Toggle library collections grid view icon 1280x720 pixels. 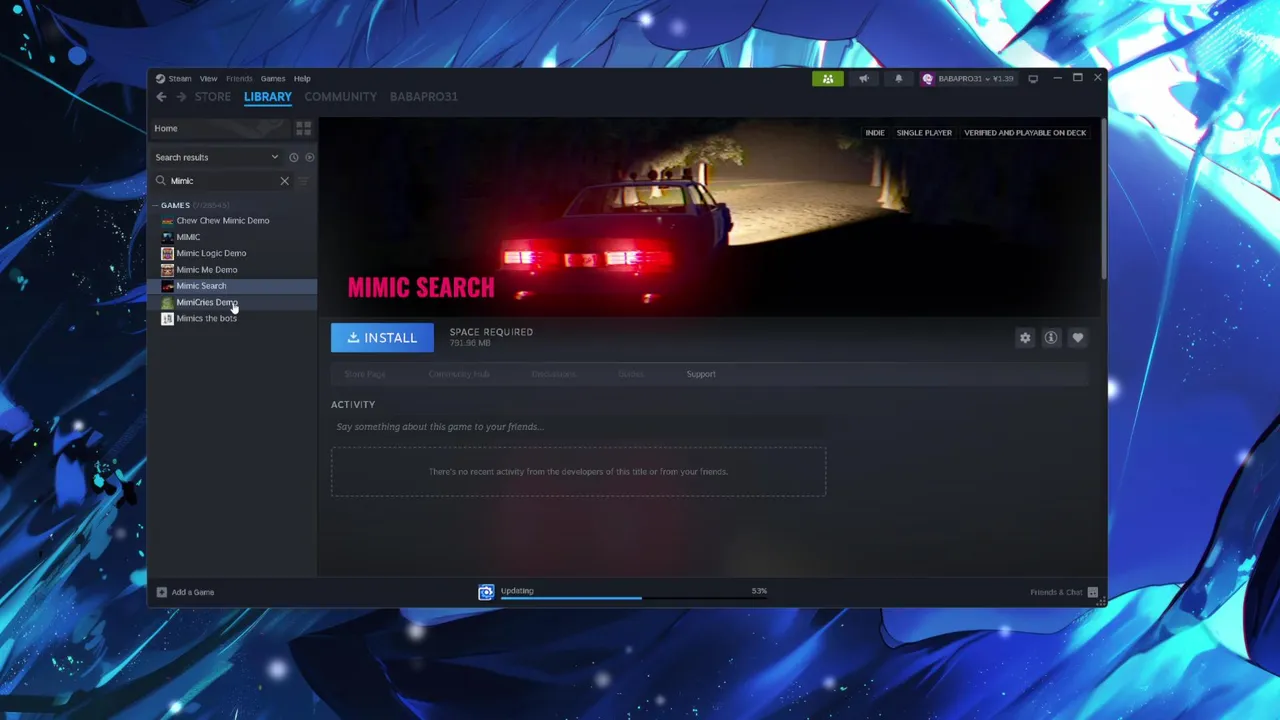tap(303, 128)
